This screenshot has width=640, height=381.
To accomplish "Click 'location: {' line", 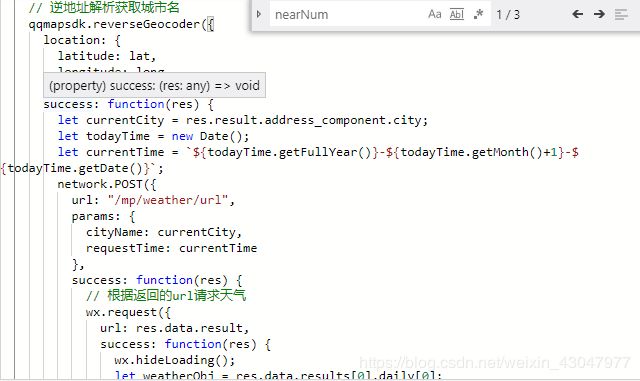I will pyautogui.click(x=82, y=40).
